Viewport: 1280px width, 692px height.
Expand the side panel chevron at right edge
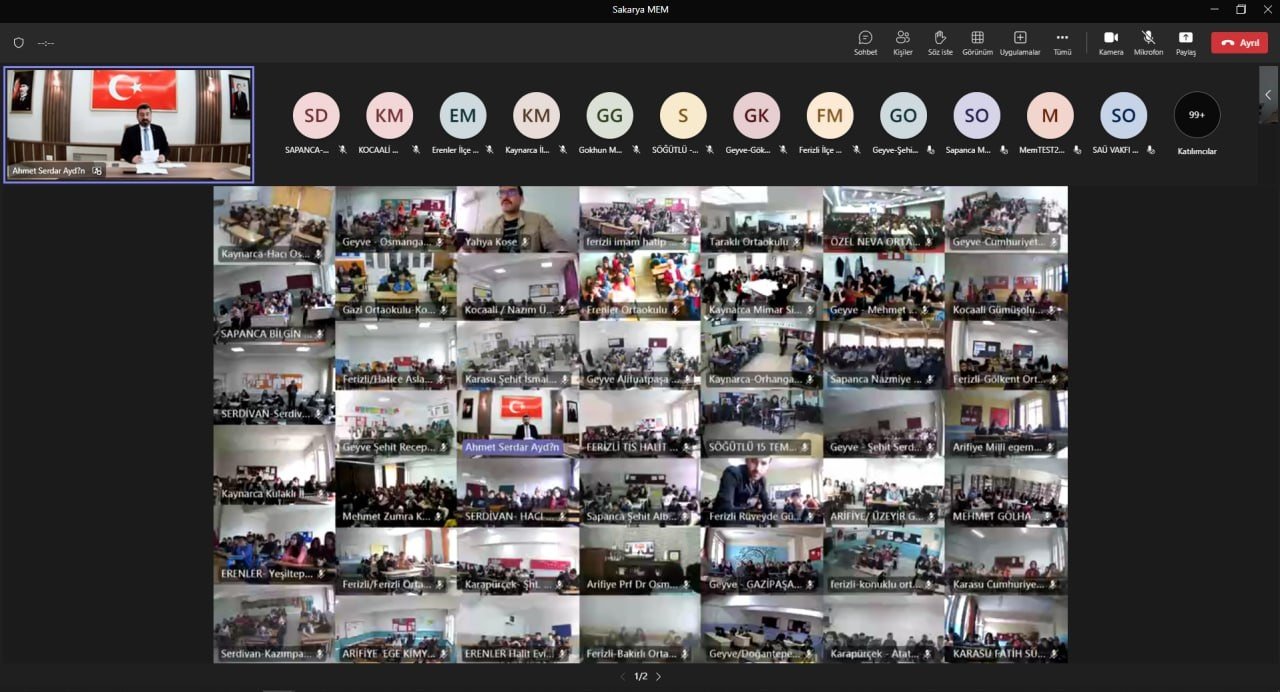[1268, 95]
